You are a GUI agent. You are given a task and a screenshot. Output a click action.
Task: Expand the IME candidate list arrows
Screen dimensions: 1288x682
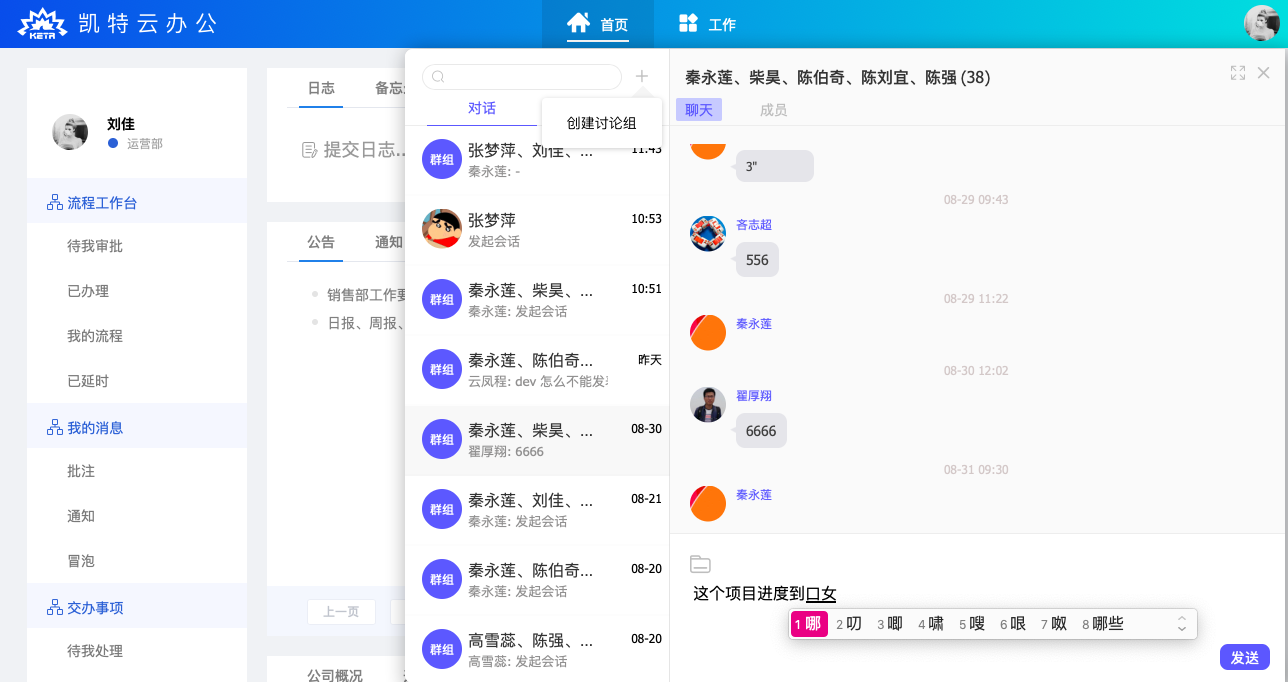tap(1182, 624)
